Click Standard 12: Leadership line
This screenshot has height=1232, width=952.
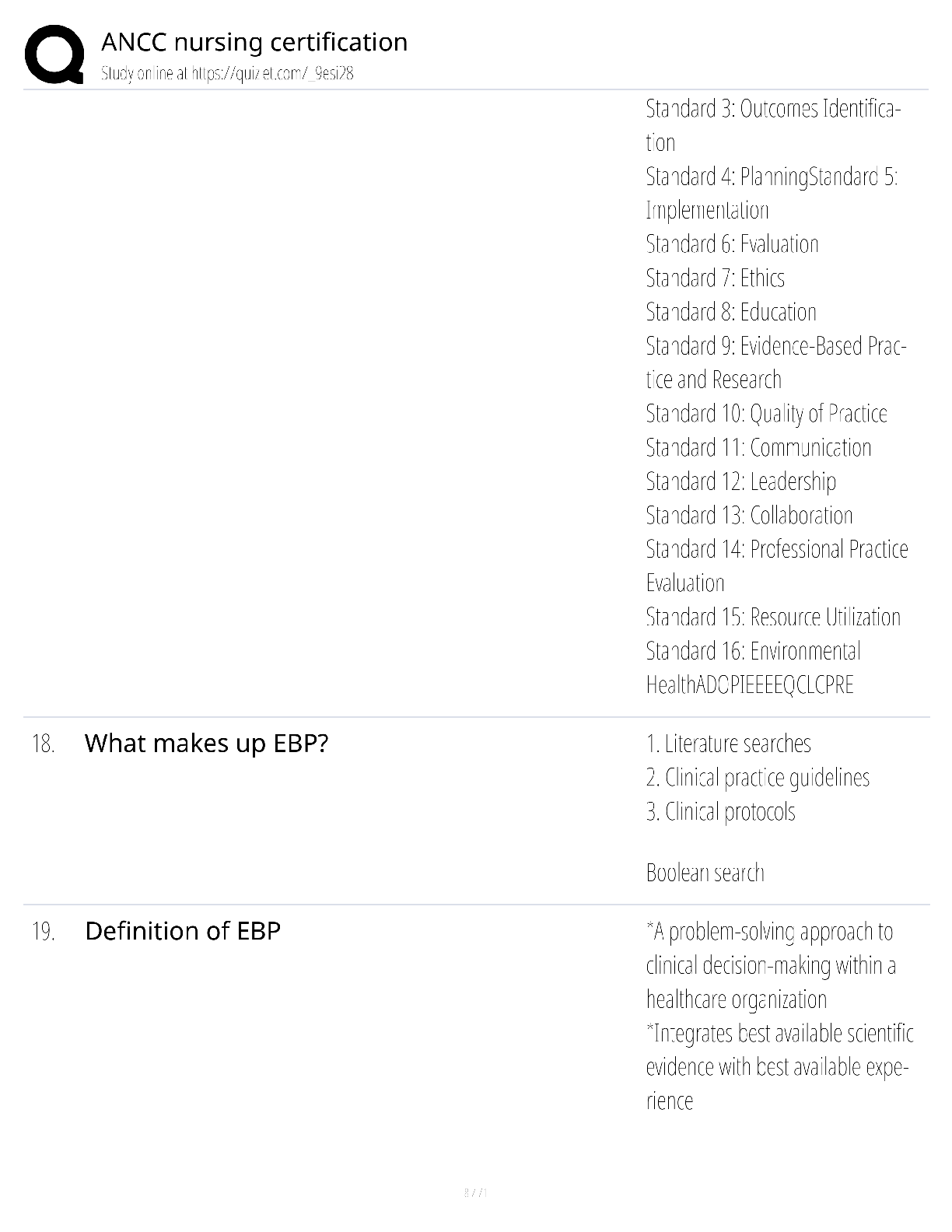(x=740, y=482)
